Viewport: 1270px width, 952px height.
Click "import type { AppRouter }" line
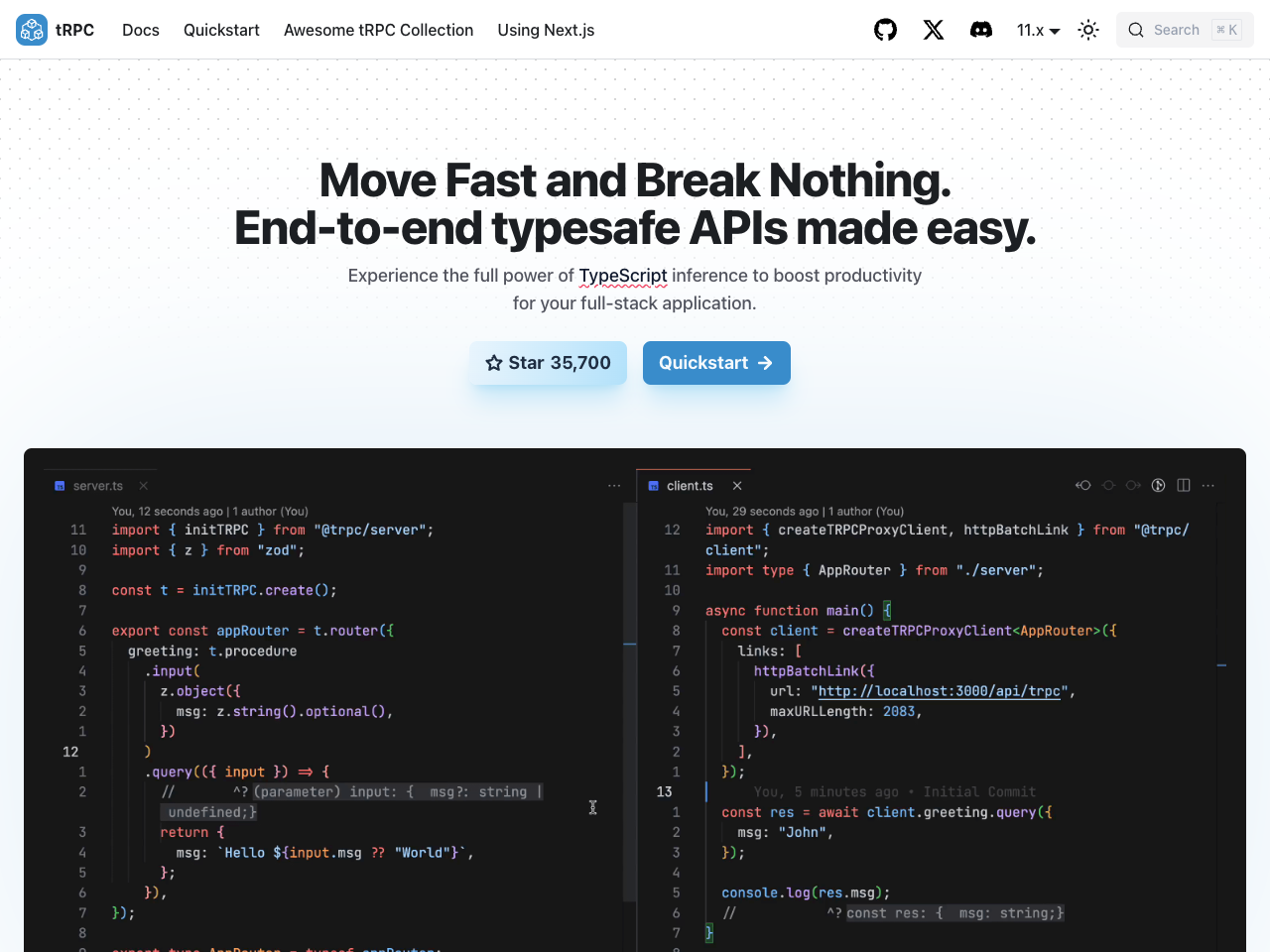point(874,570)
